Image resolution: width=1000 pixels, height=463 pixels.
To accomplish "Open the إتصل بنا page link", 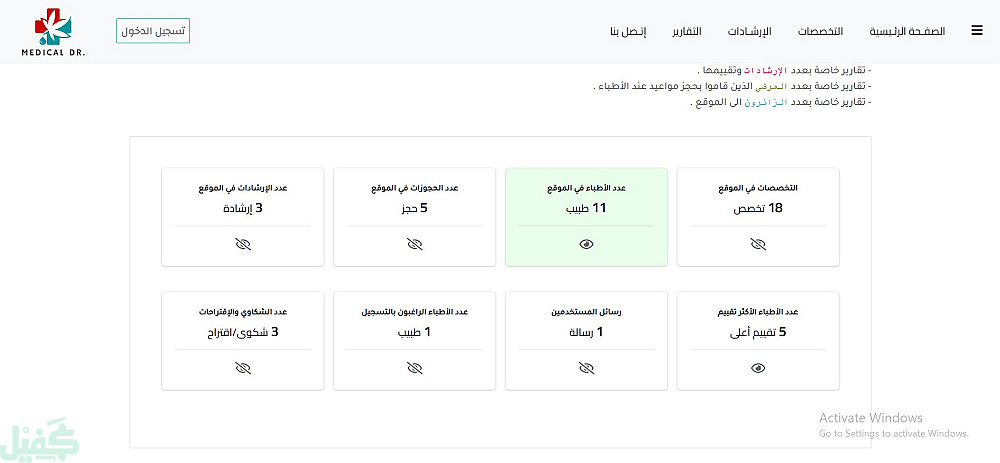I will point(628,32).
